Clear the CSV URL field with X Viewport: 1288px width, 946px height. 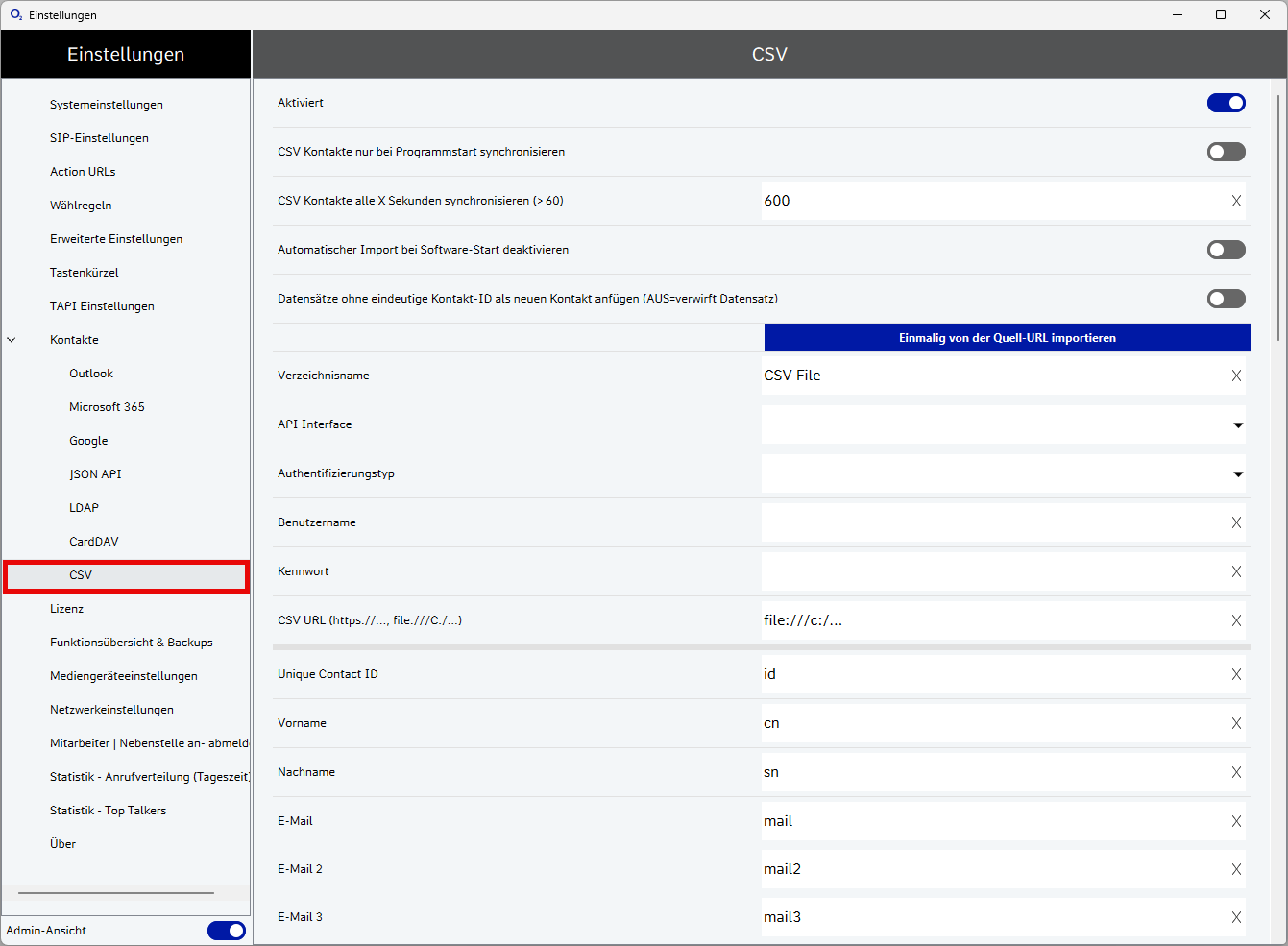(1236, 620)
